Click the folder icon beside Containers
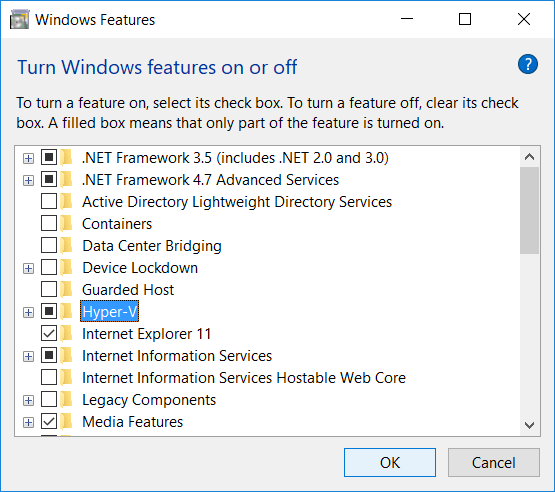 pyautogui.click(x=66, y=224)
